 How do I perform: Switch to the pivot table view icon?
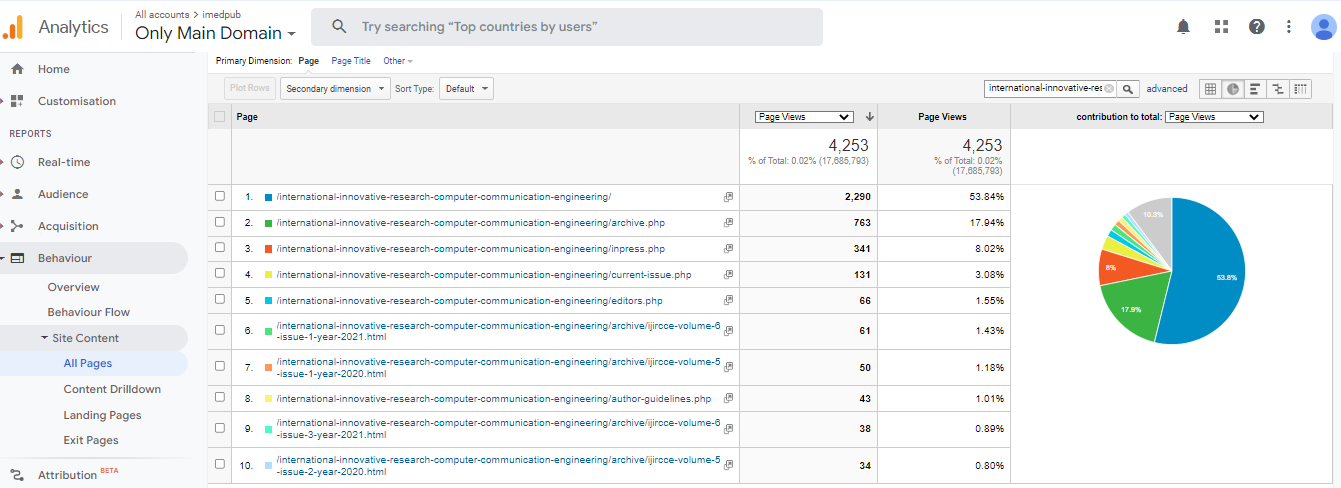(1300, 89)
